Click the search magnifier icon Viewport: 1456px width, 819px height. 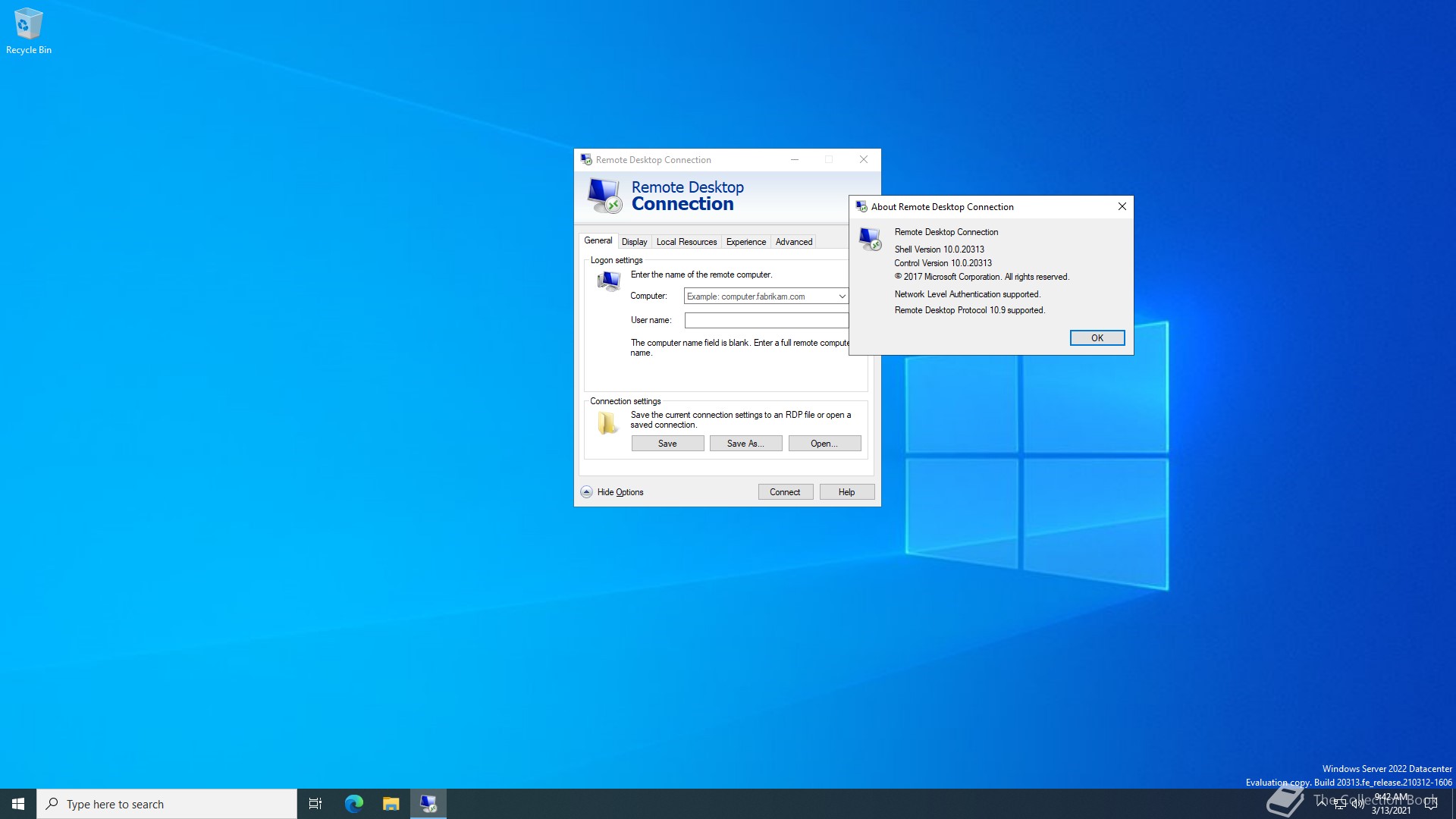[52, 804]
